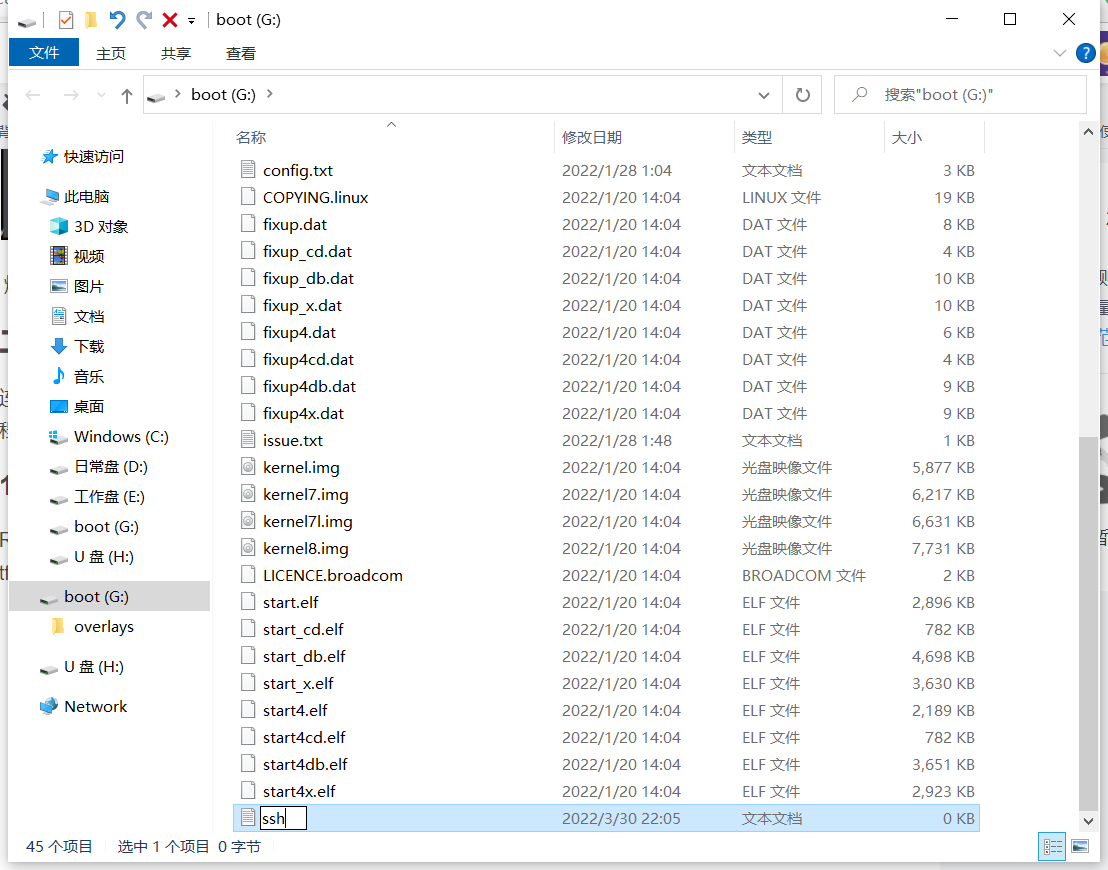Screen dimensions: 1108x870
Task: Open 图片 folder in sidebar
Action: 77,286
